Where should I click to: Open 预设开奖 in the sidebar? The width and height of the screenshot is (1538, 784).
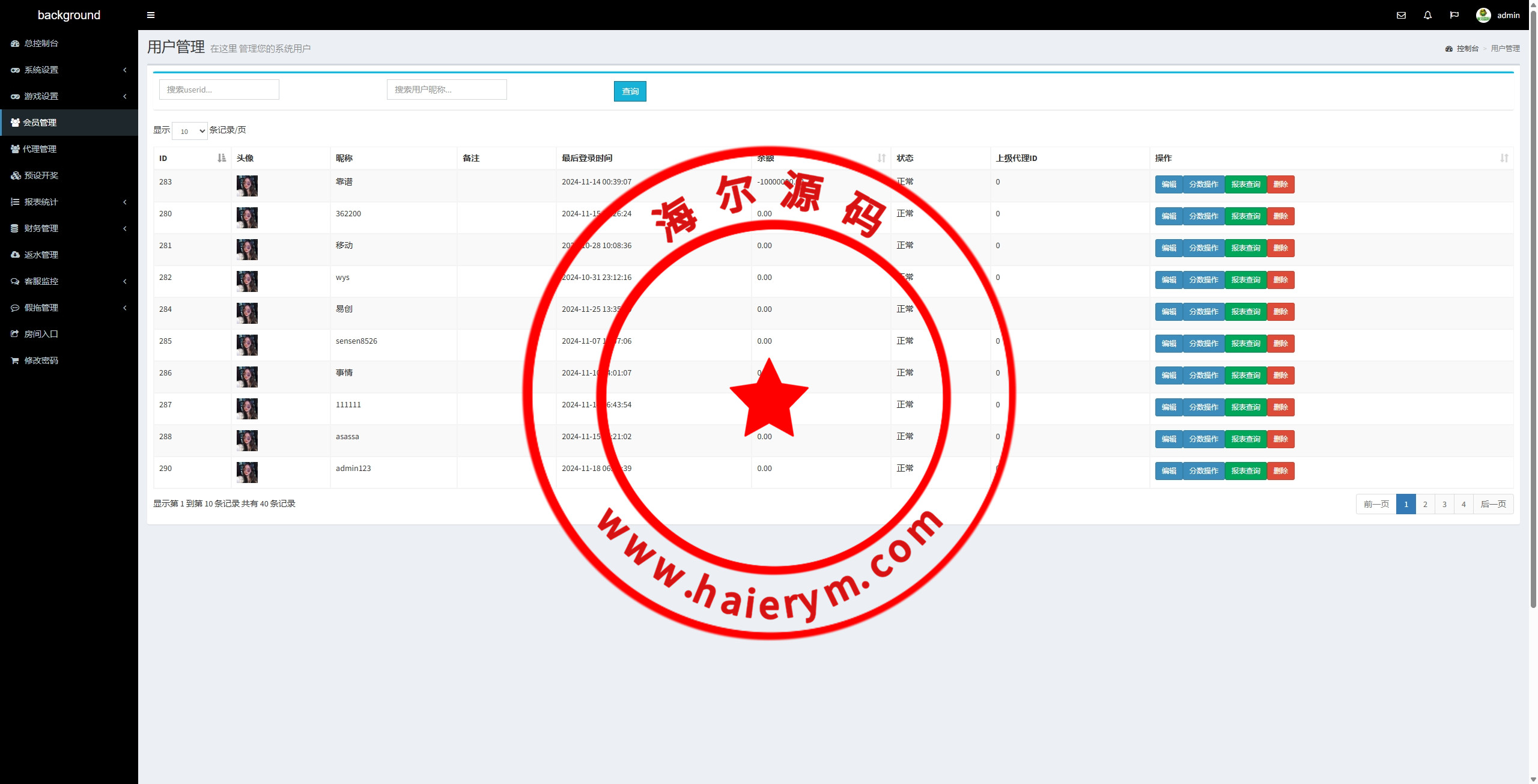tap(41, 175)
